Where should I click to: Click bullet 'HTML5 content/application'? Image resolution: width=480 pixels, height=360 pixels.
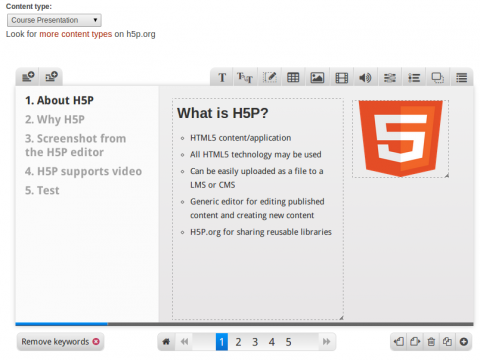click(x=240, y=138)
